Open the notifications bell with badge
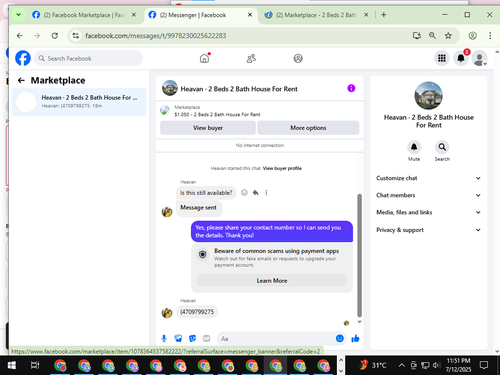 [461, 58]
